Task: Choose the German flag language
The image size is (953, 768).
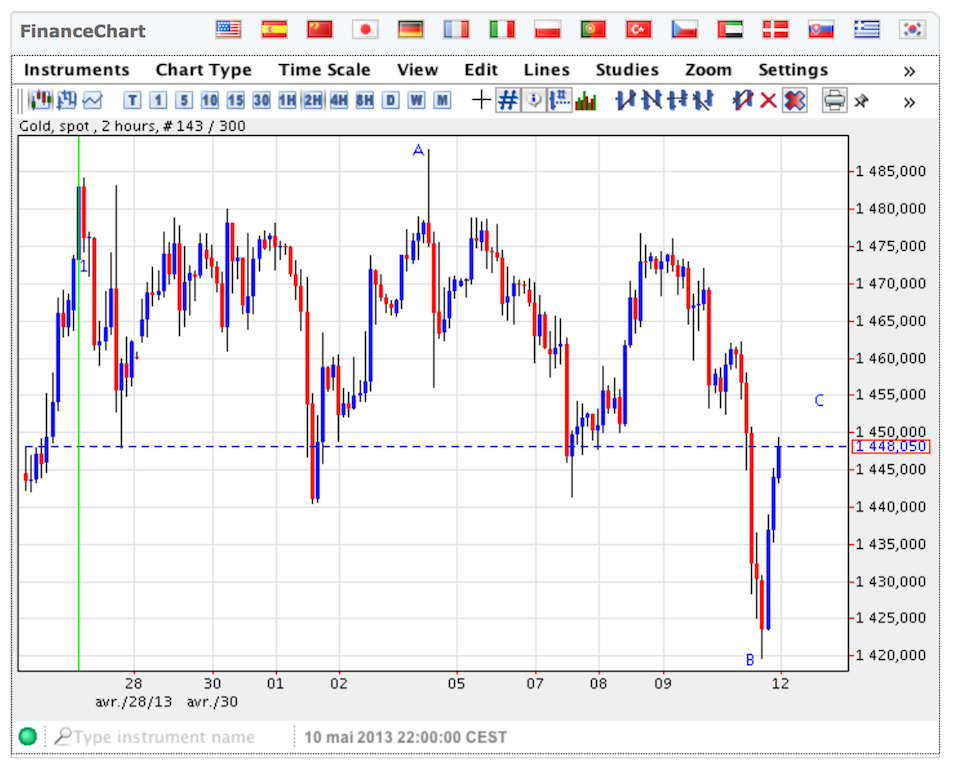Action: coord(411,29)
